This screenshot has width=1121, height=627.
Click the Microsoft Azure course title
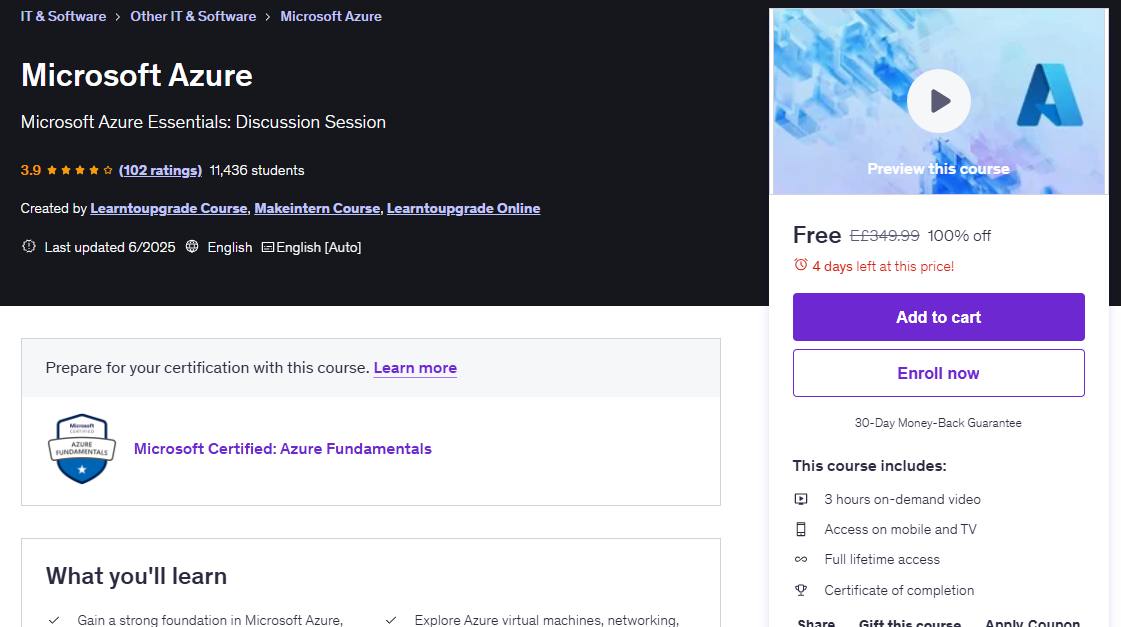pos(137,75)
